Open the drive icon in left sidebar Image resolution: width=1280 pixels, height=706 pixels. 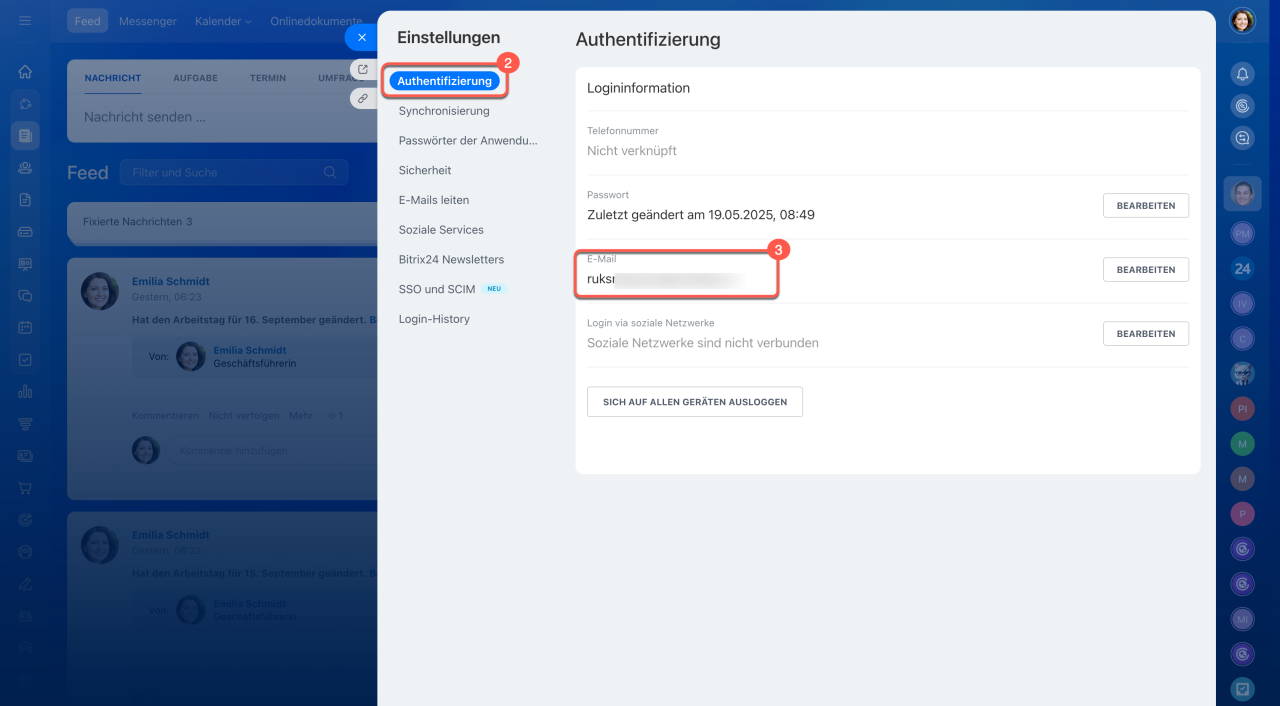[25, 232]
